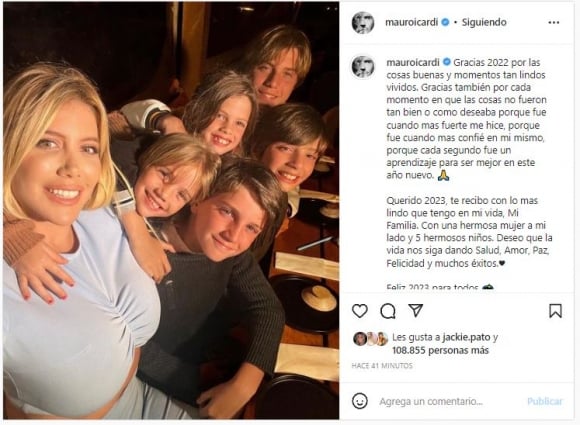Click the HACE 41 MINUTOS timestamp
Screen dimensions: 580x425
click(382, 366)
